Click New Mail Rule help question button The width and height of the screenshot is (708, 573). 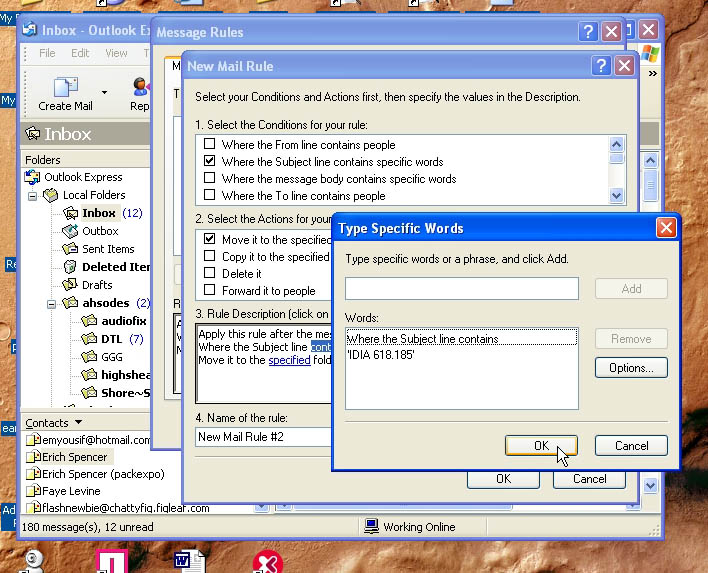pos(601,66)
